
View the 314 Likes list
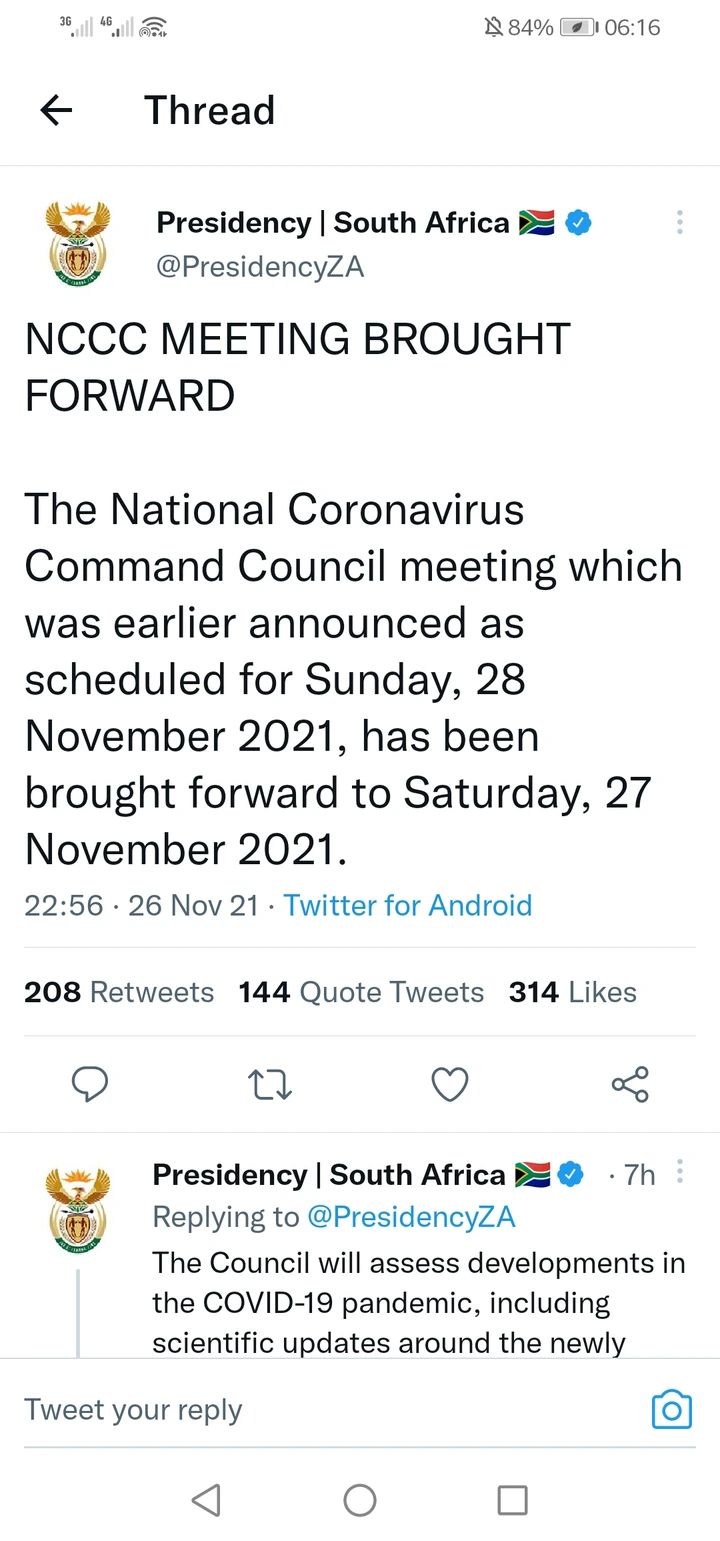[x=573, y=992]
